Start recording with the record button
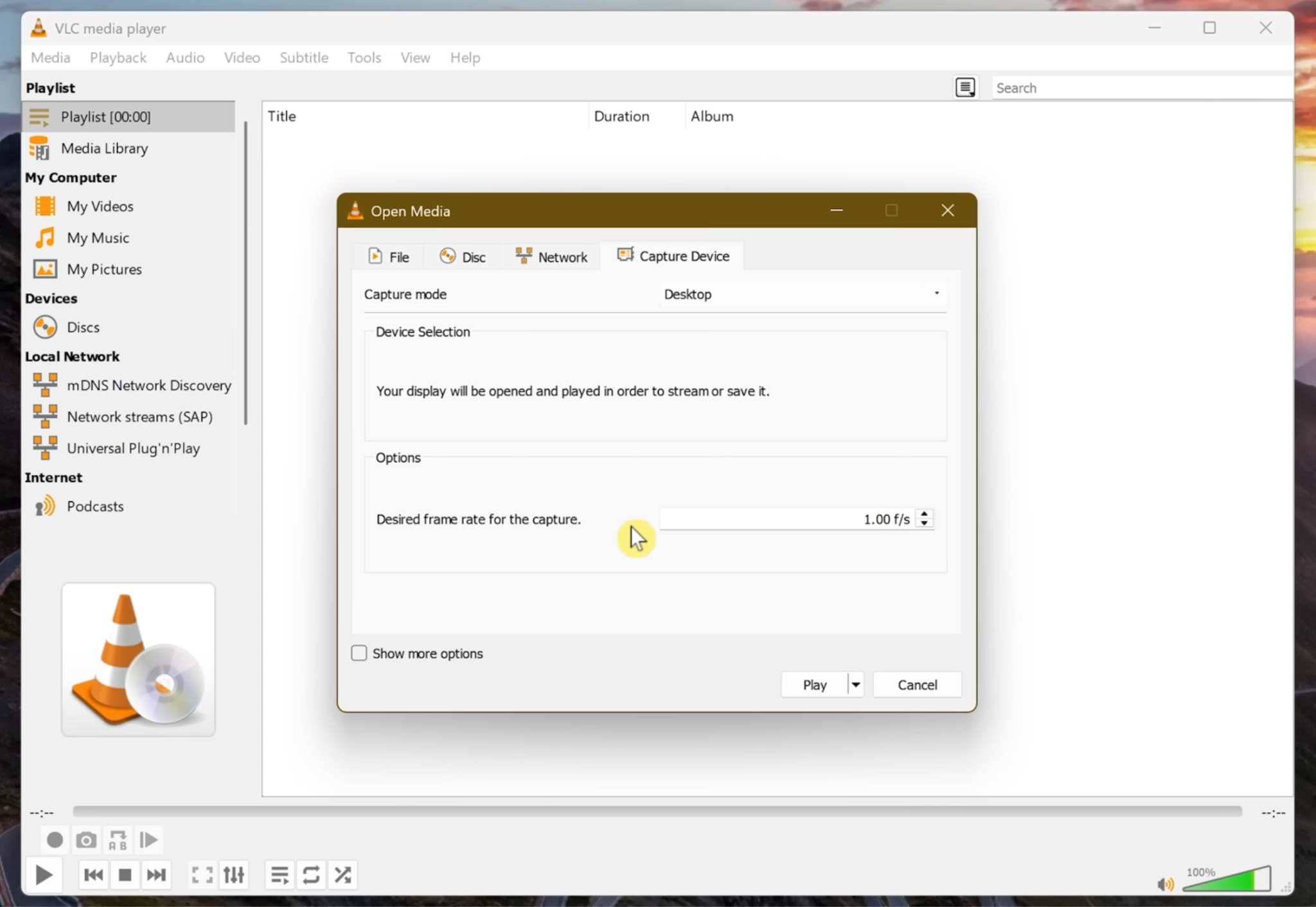Screen dimensions: 1316x907 tap(53, 840)
